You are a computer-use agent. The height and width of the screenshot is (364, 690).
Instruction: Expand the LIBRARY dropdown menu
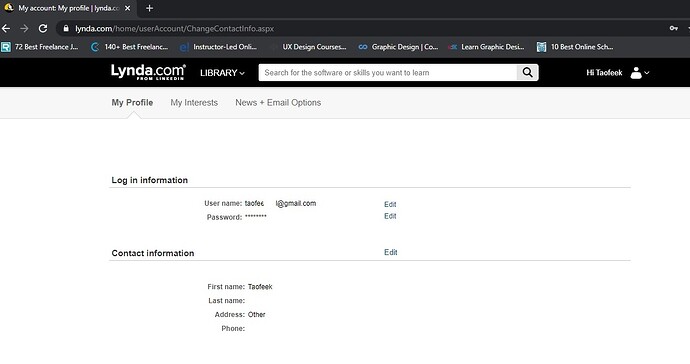222,73
